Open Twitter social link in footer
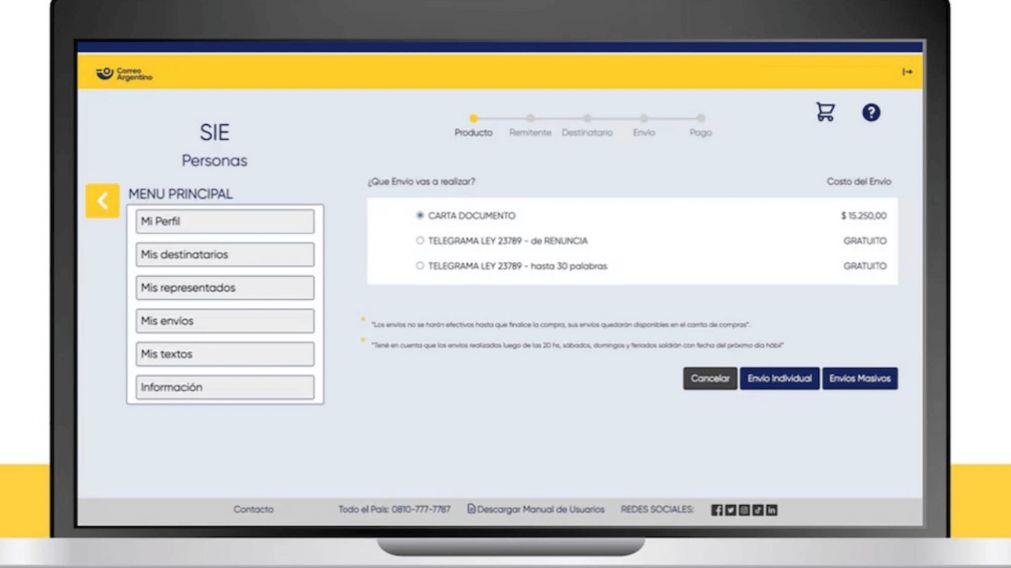This screenshot has width=1011, height=568. pos(730,510)
